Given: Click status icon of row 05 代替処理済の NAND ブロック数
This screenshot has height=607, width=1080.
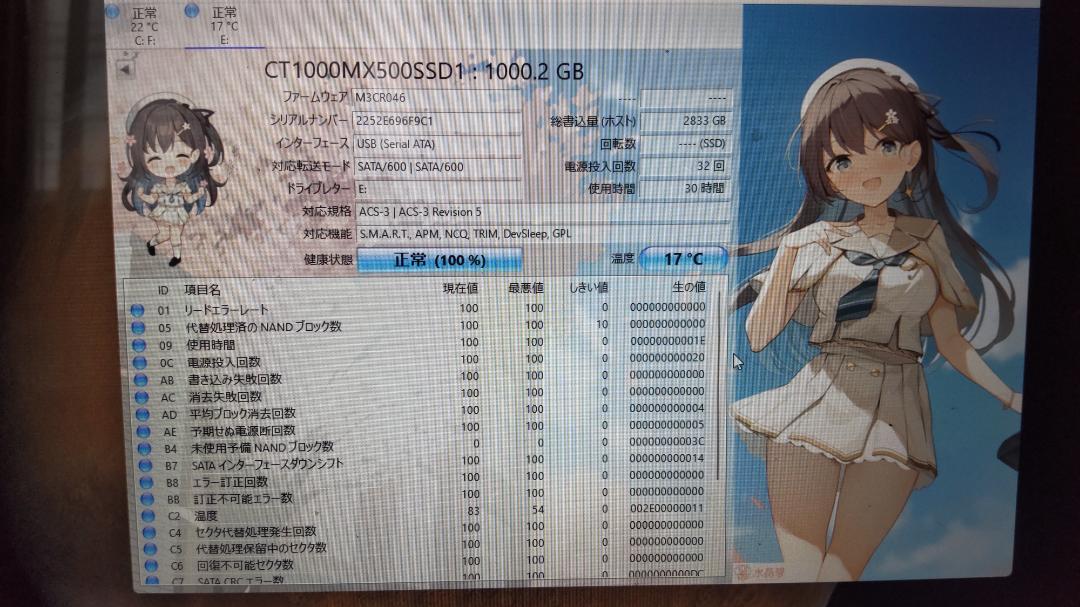Looking at the screenshot, I should click(x=138, y=328).
